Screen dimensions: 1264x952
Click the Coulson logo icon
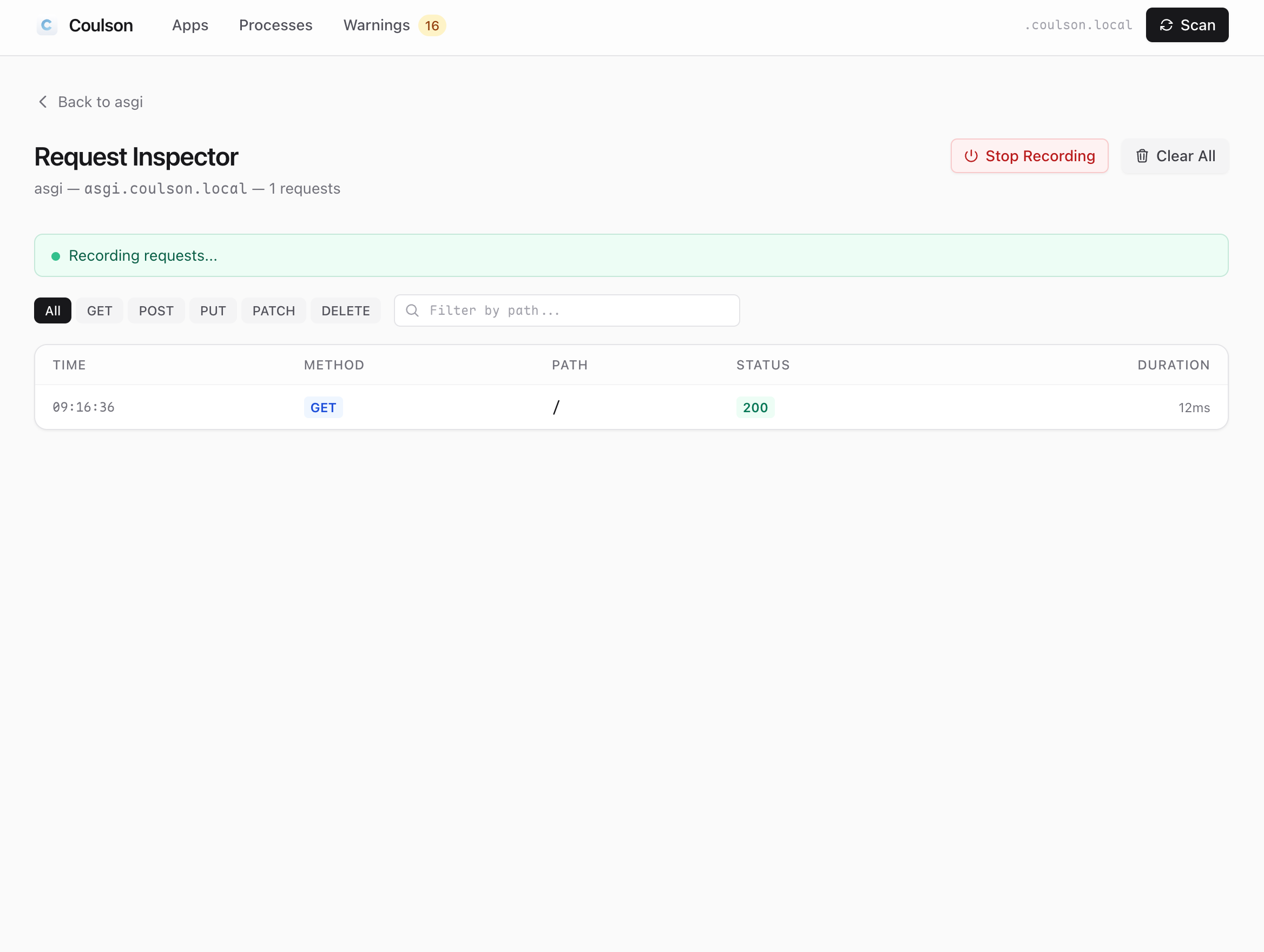47,25
